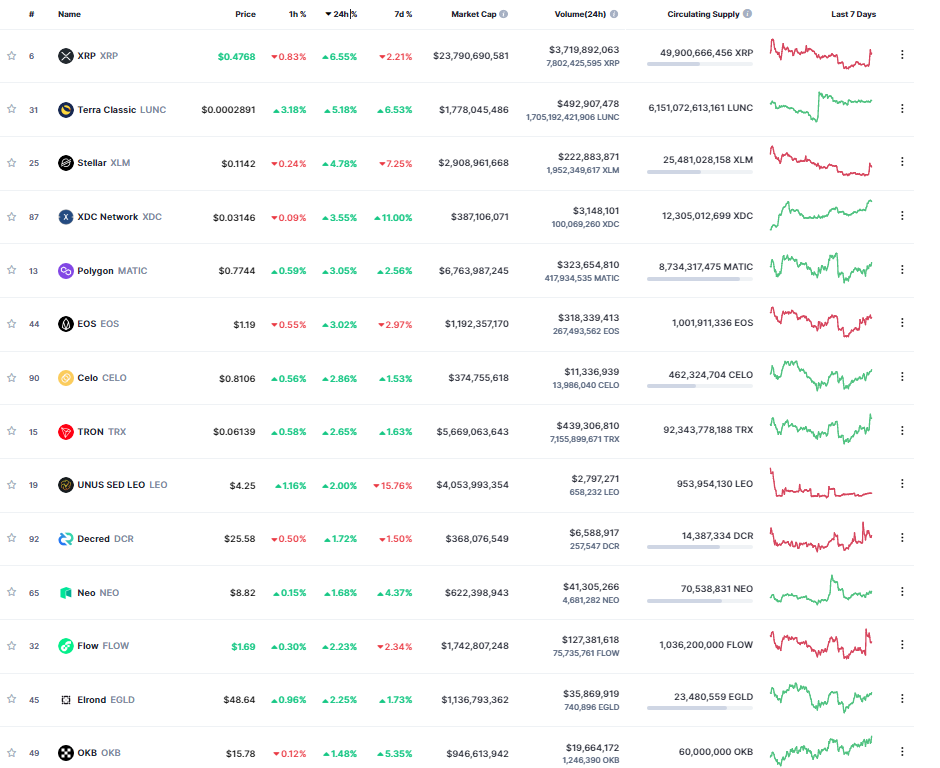Click the Flow coin logo icon
This screenshot has width=940, height=768.
[65, 646]
